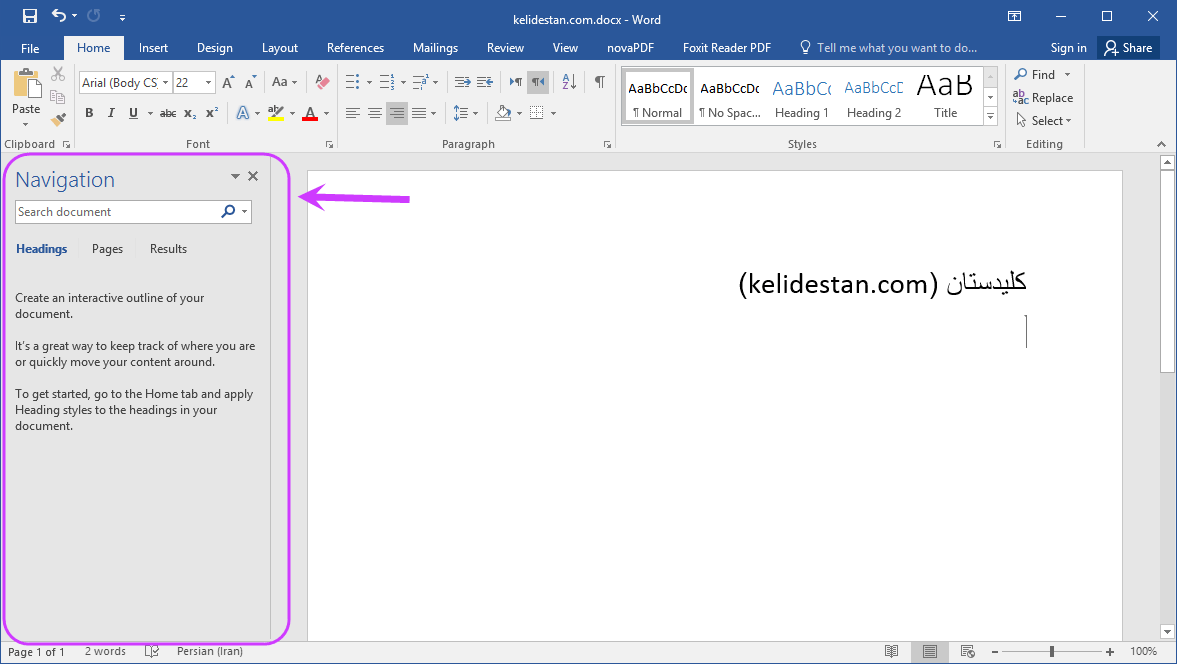The image size is (1177, 664).
Task: Click the Share button
Action: pos(1129,48)
